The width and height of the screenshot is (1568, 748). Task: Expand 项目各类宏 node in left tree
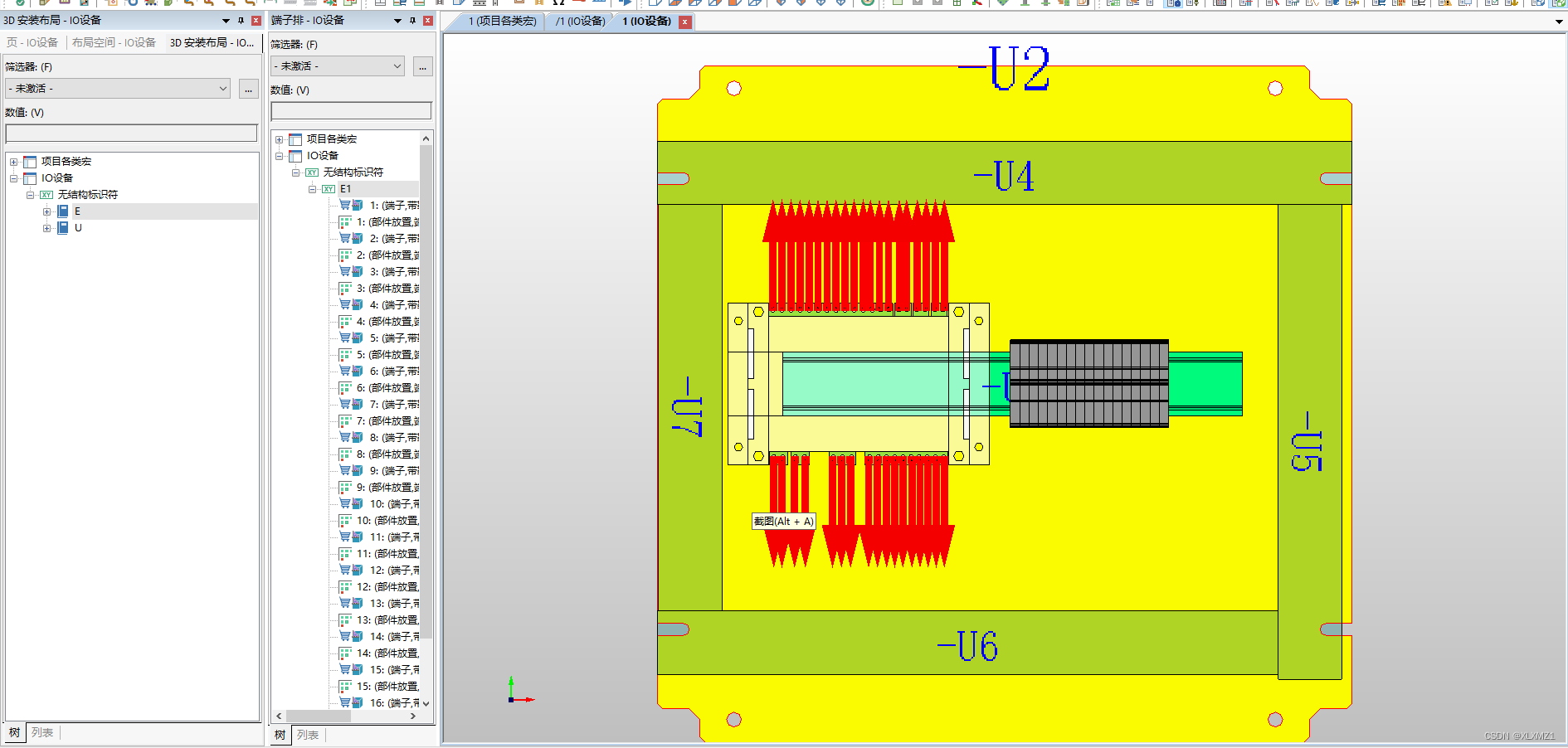(x=13, y=162)
